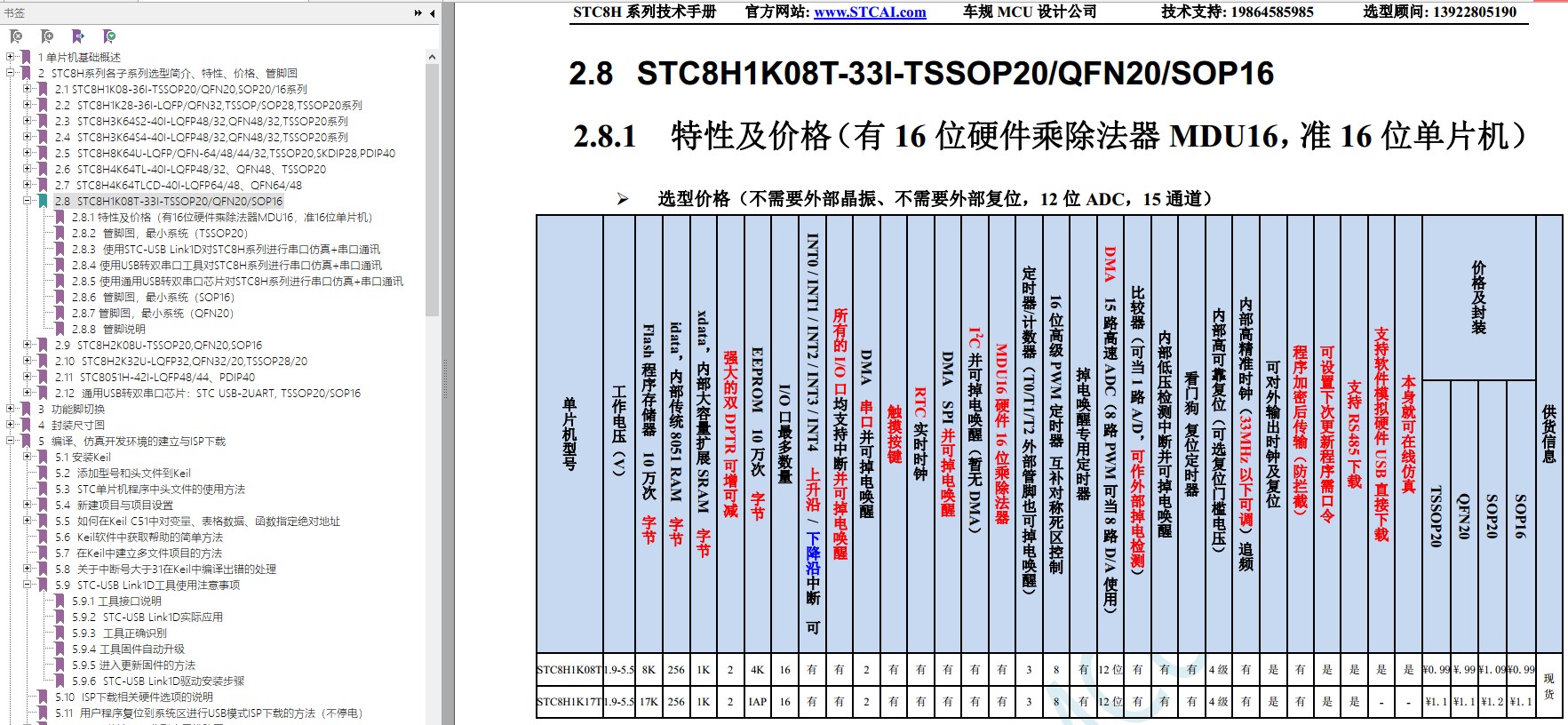Viewport: 1568px width, 725px height.
Task: Open bookmark '2.8.2 管脚图, 最小系统 (TSSOP20)'
Action: click(x=160, y=233)
